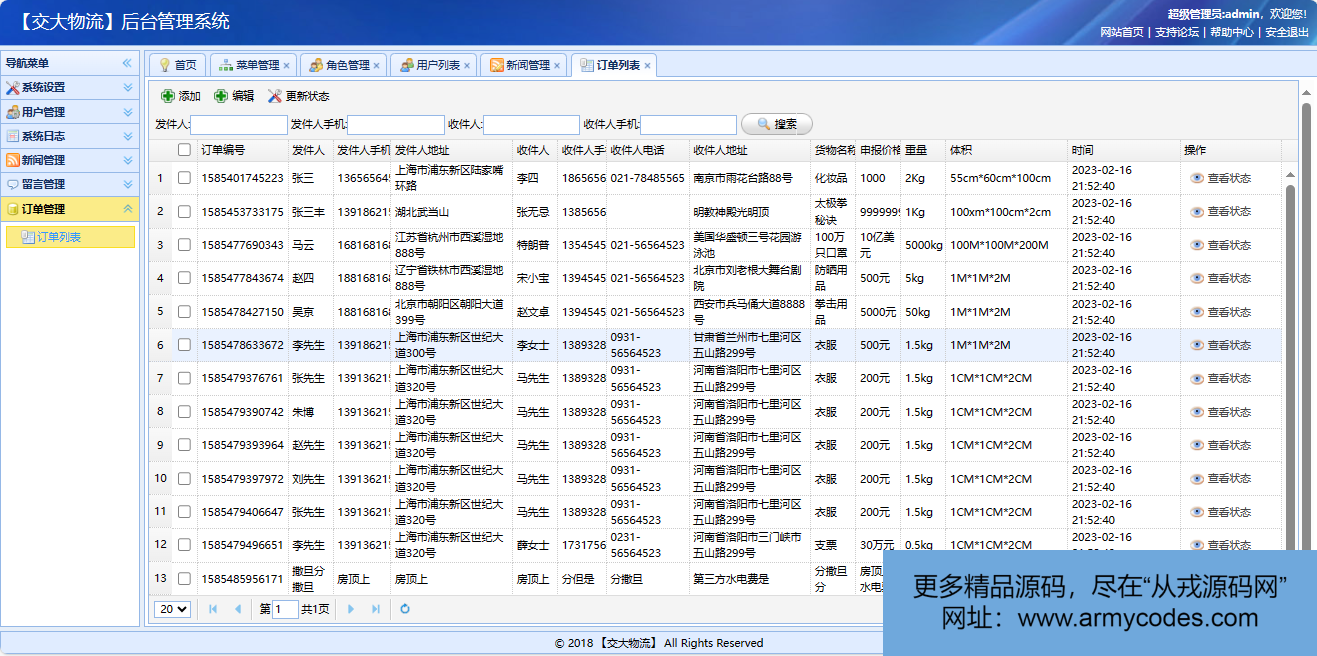Click the 更新状态 update status icon
1317x656 pixels.
tap(275, 96)
